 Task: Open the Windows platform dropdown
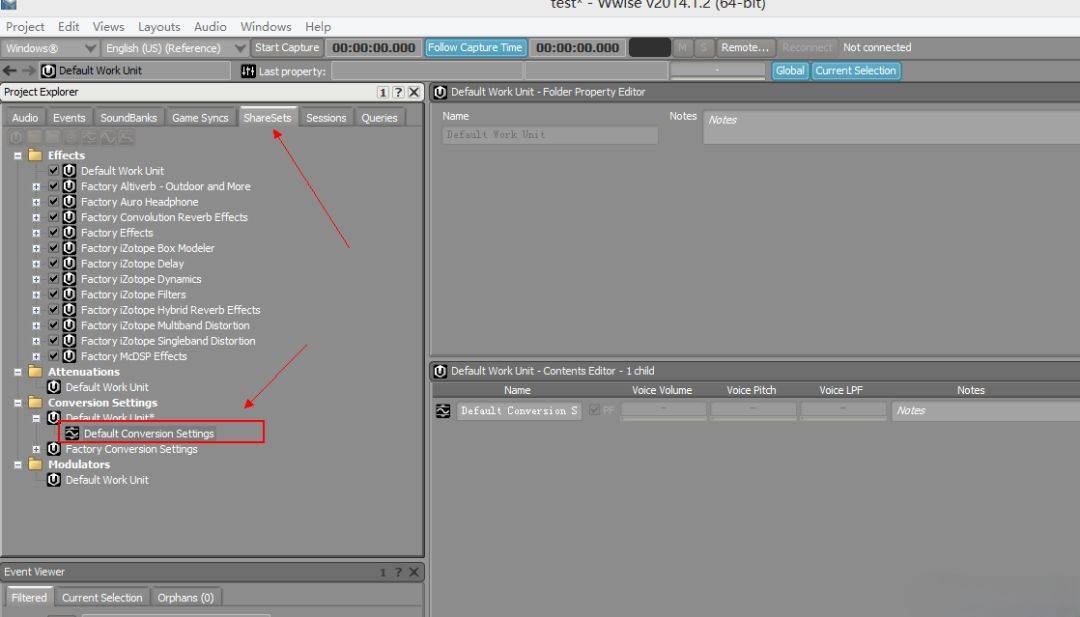point(50,48)
